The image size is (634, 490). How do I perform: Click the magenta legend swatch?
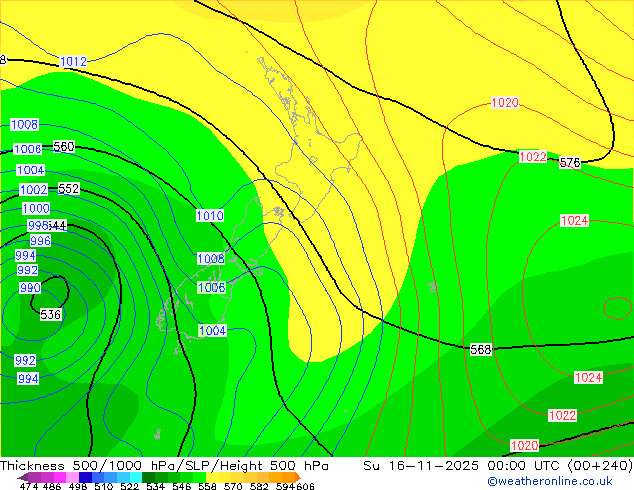60,477
